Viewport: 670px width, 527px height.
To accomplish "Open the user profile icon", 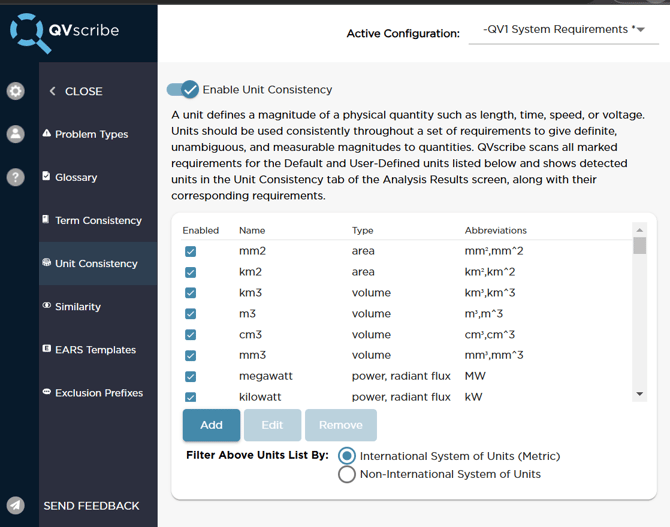I will (16, 134).
